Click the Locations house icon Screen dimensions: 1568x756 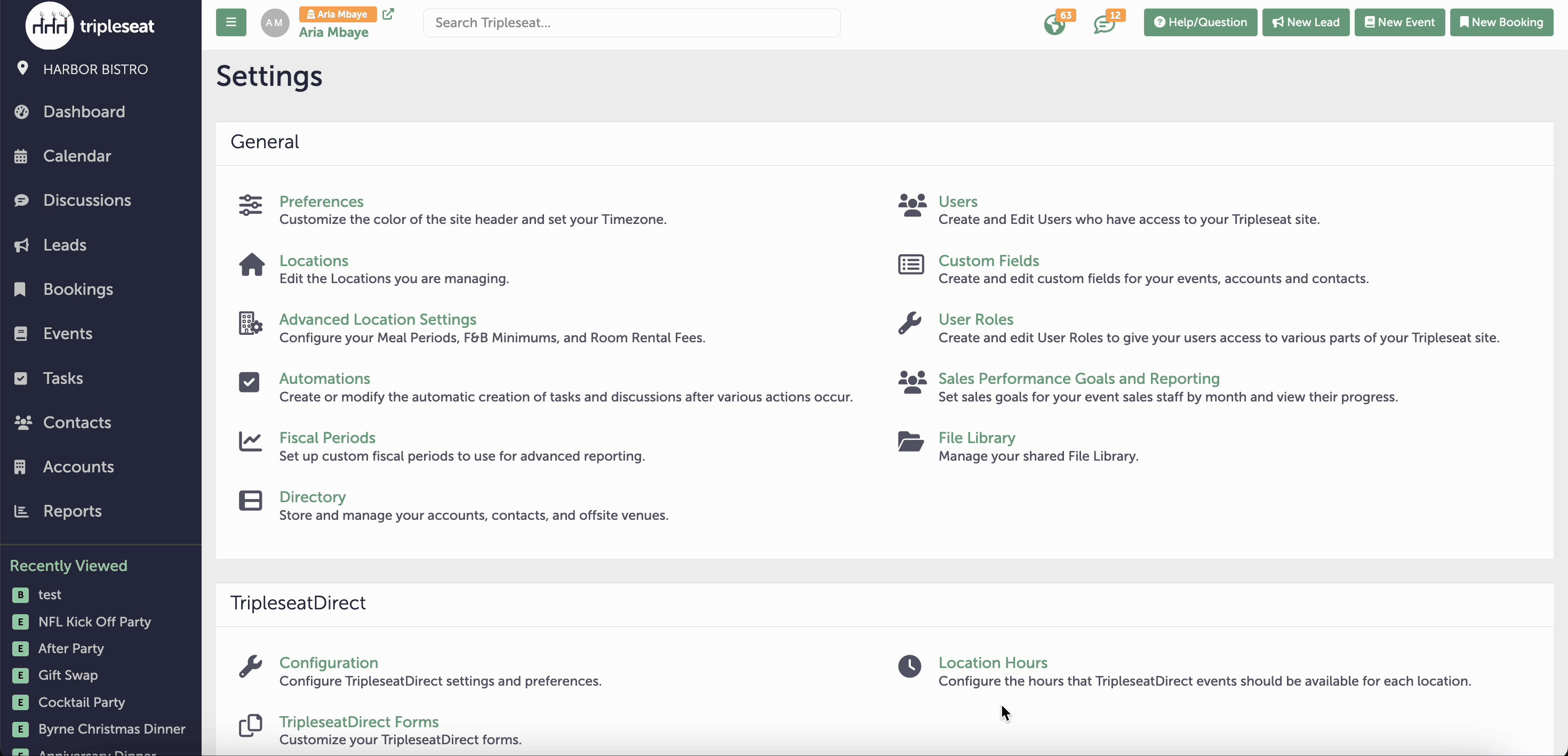coord(251,264)
